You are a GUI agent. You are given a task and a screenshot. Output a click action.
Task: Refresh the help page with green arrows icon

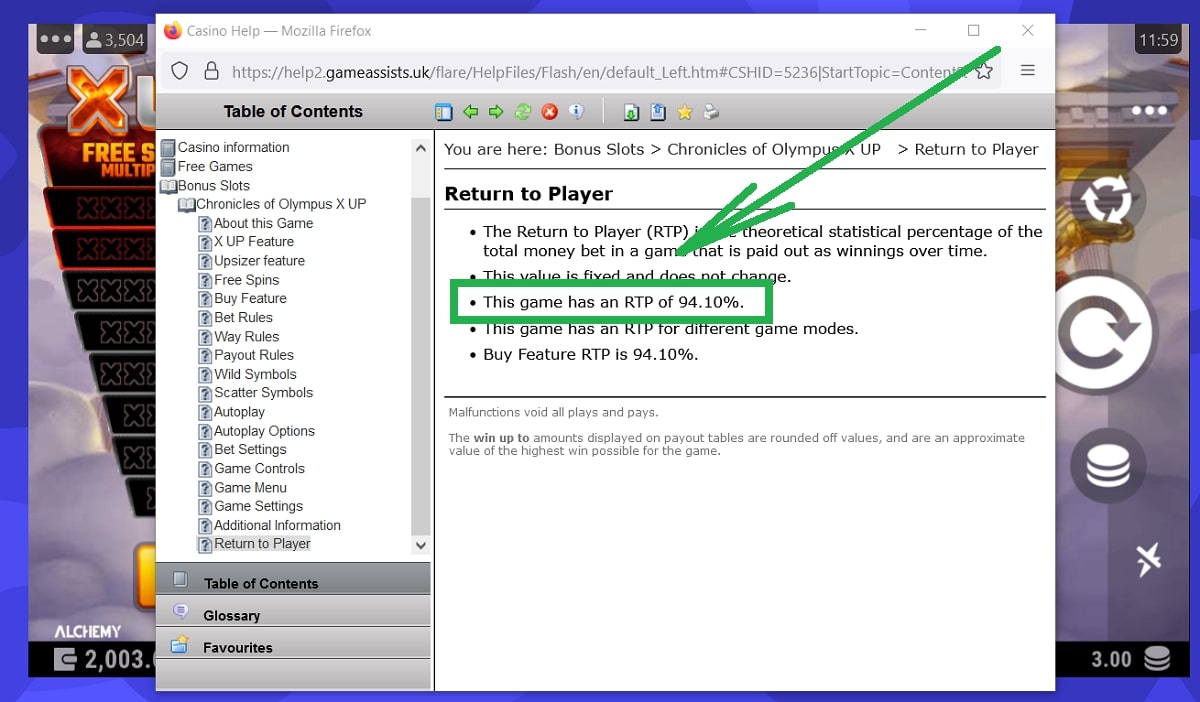pyautogui.click(x=522, y=112)
